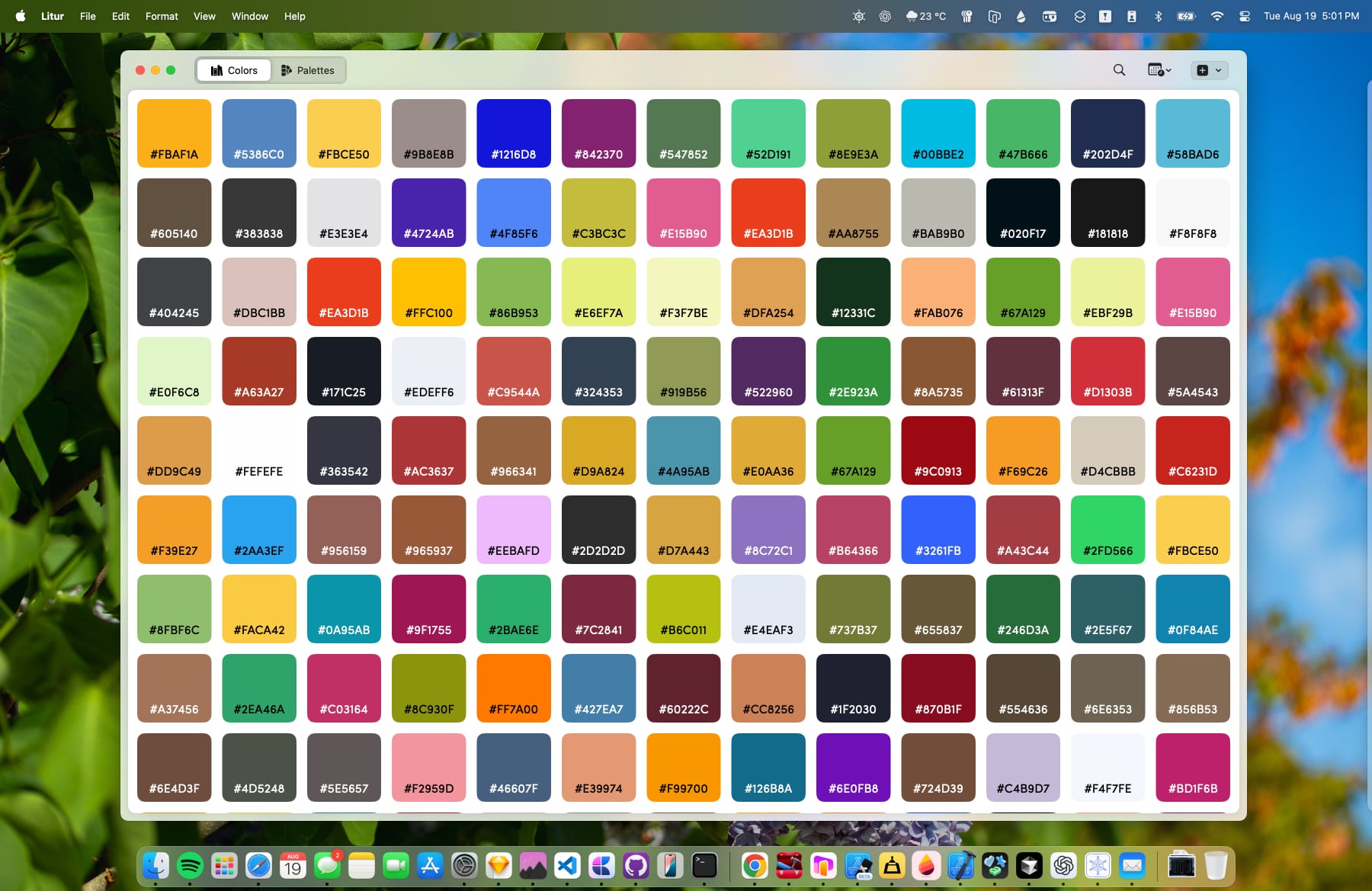Image resolution: width=1372 pixels, height=891 pixels.
Task: Click the Bluetooth icon in menu bar
Action: coord(1158,16)
